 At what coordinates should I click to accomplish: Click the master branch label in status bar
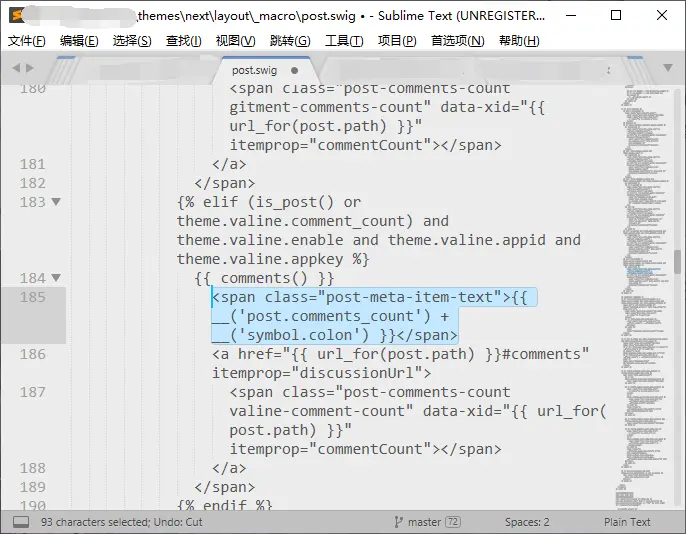[424, 522]
